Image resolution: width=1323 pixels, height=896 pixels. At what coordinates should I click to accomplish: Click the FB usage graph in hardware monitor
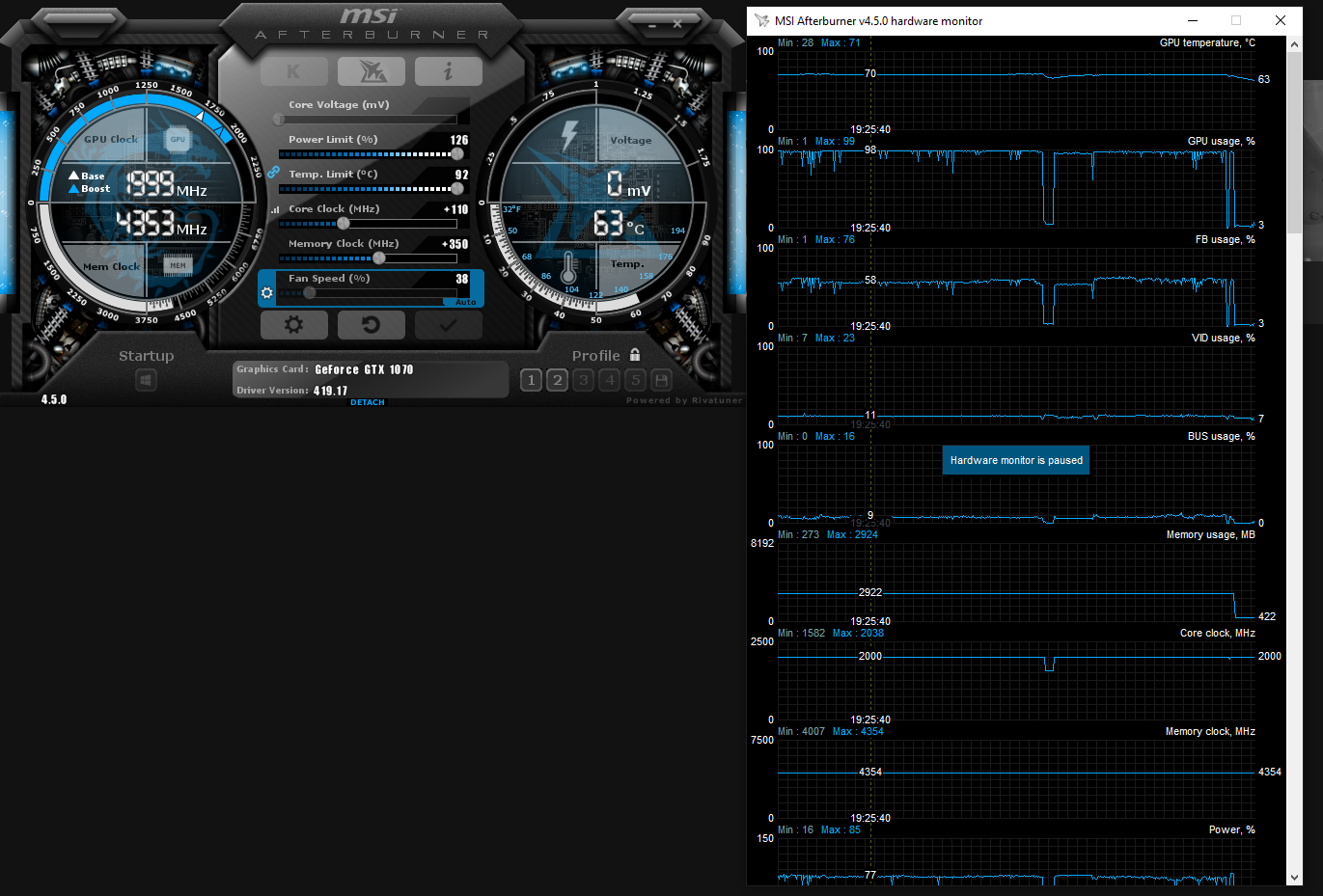pyautogui.click(x=1016, y=286)
